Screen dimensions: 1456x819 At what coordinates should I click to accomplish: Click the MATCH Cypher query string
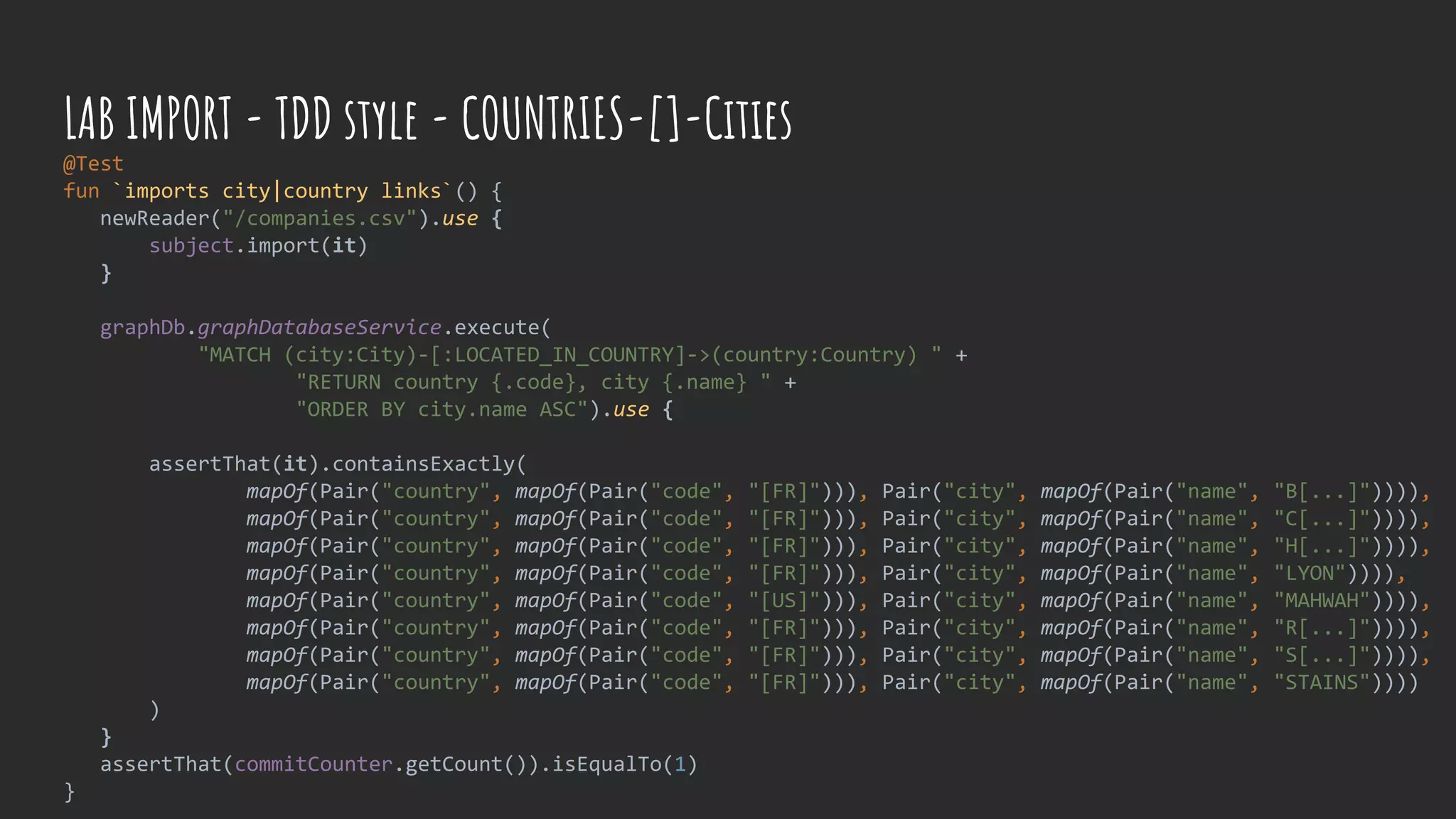[x=570, y=355]
